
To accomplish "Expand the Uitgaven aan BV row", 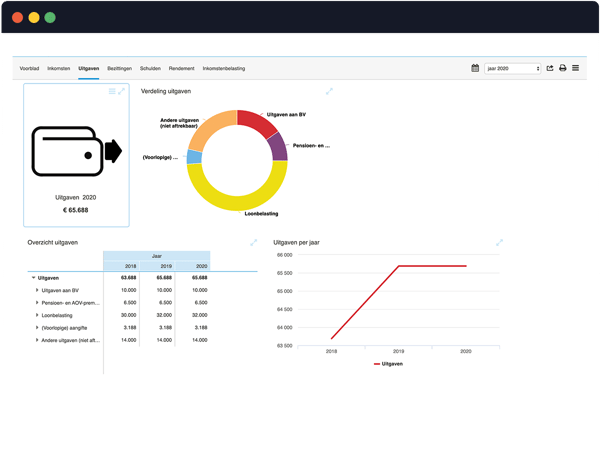I will [x=37, y=290].
